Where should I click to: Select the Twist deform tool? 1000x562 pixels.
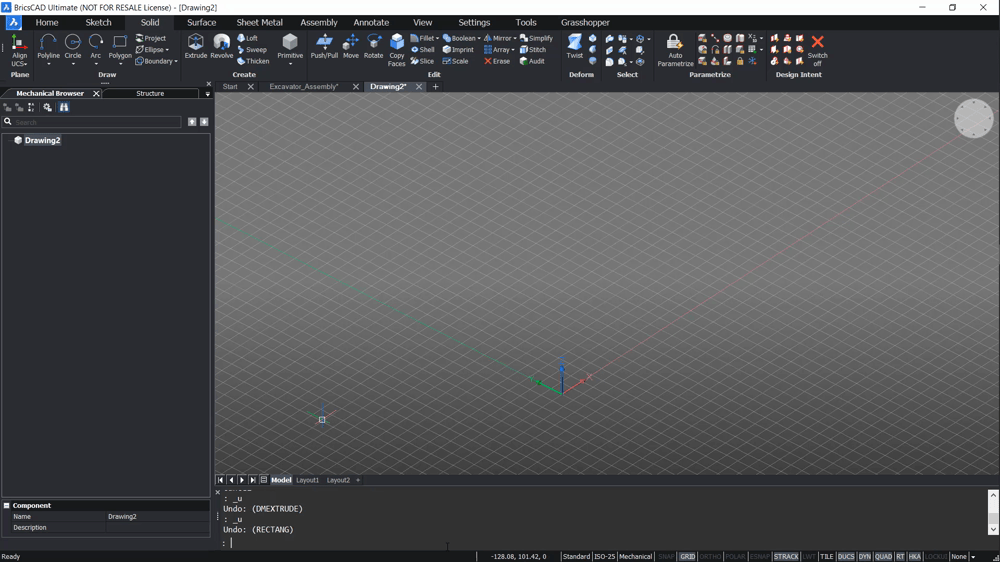[x=575, y=47]
